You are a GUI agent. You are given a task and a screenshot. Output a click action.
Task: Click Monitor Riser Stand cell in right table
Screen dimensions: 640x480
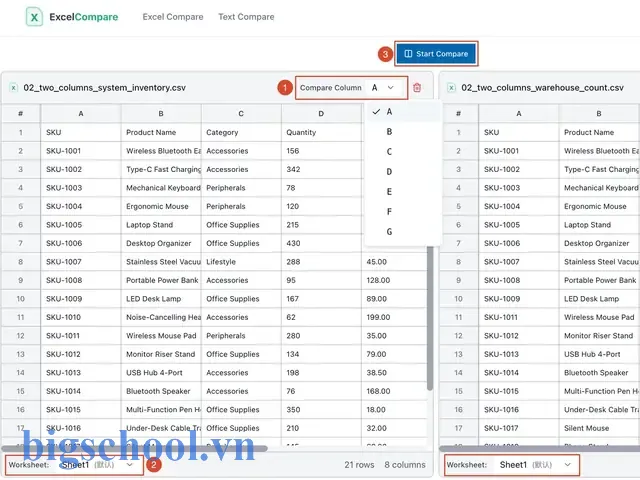click(599, 336)
